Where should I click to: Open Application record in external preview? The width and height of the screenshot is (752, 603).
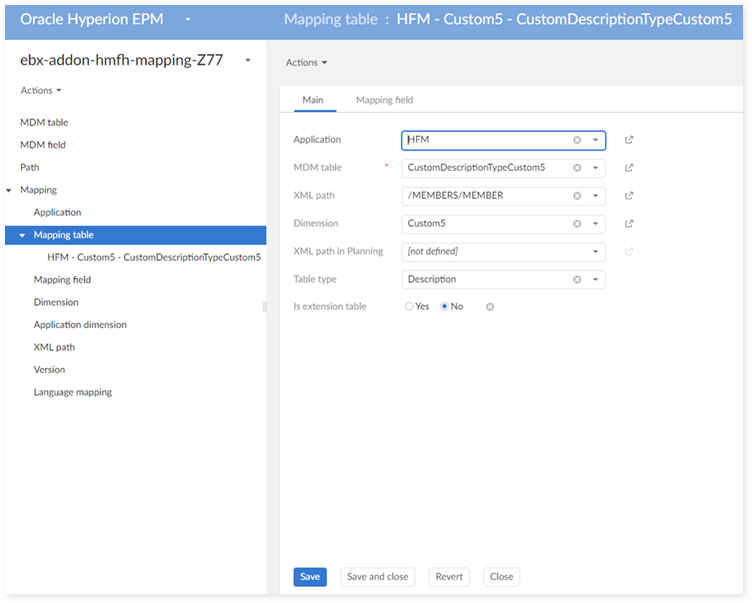coord(628,140)
